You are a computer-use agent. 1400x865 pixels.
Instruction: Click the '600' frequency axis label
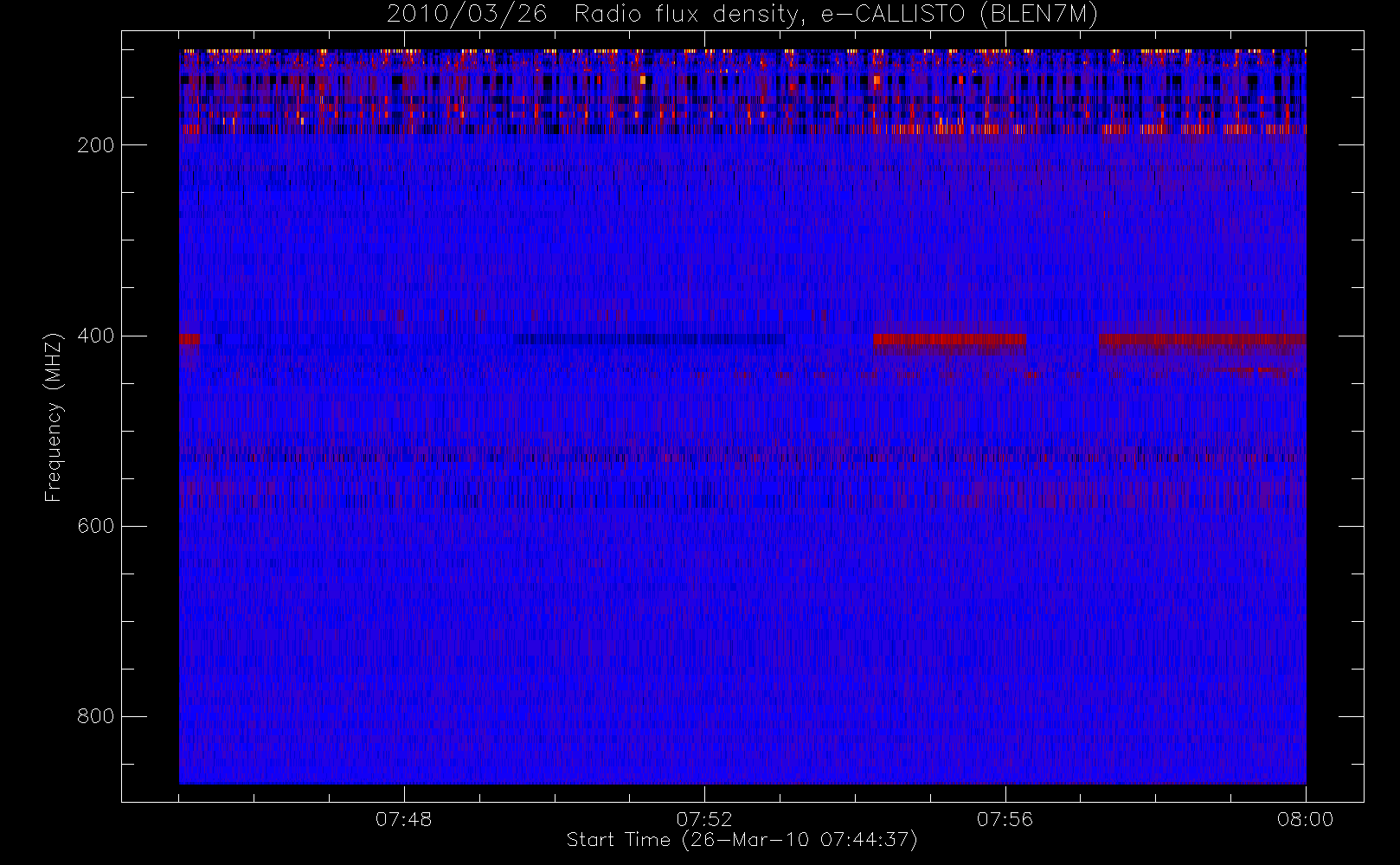click(x=95, y=526)
